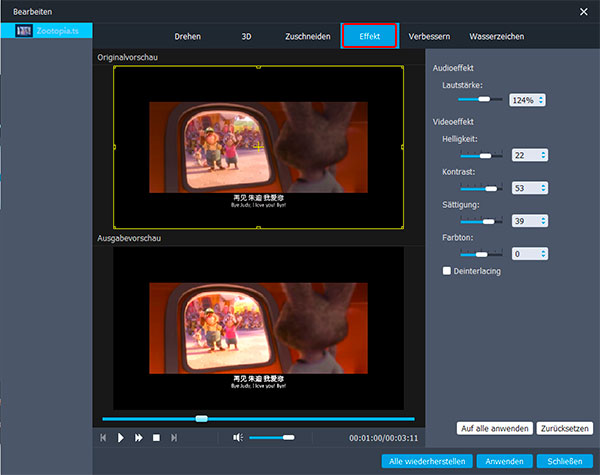The width and height of the screenshot is (600, 475).
Task: Adjust the Sättigung slider
Action: [x=481, y=221]
